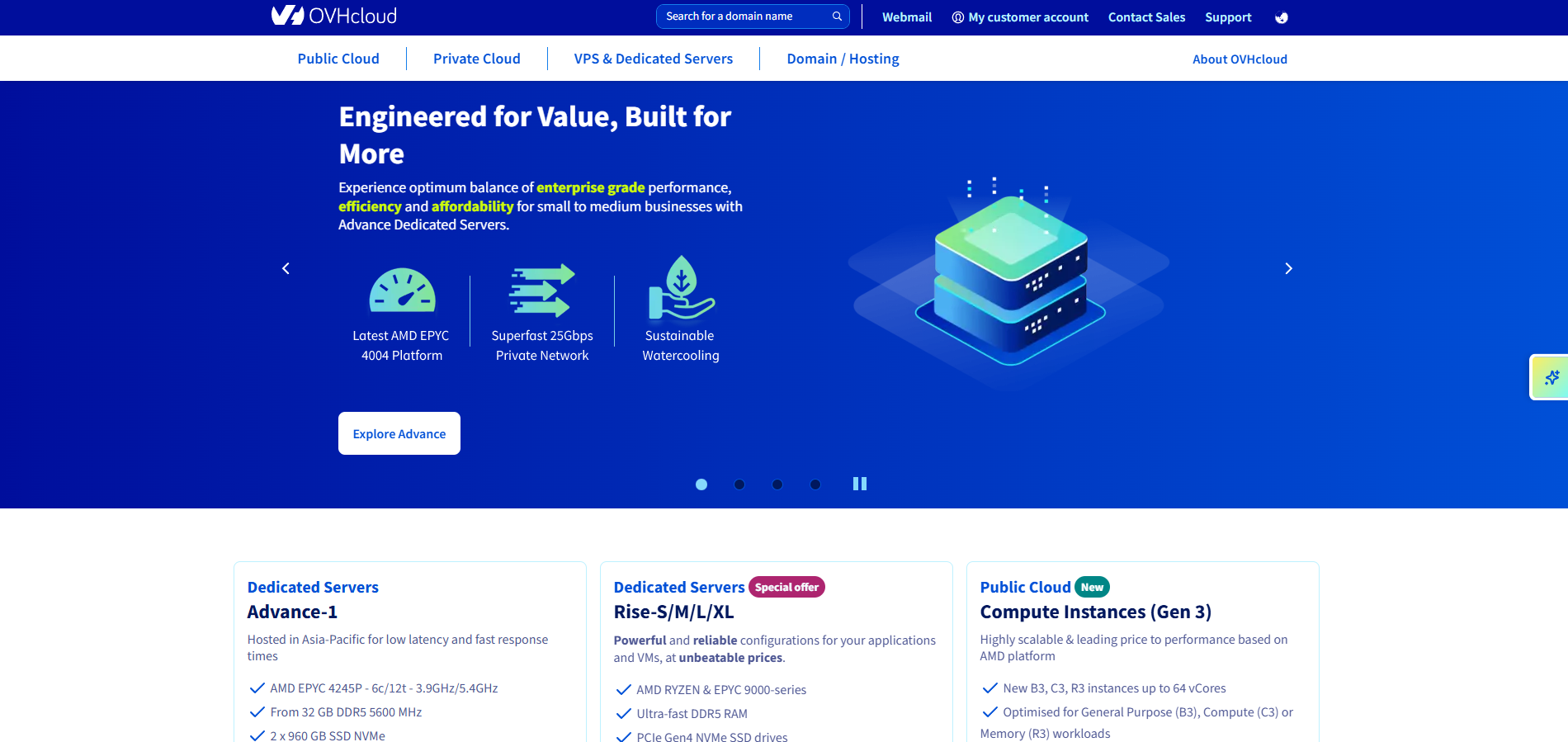Click the Advance-1 card title
Image resolution: width=1568 pixels, height=742 pixels.
point(292,612)
